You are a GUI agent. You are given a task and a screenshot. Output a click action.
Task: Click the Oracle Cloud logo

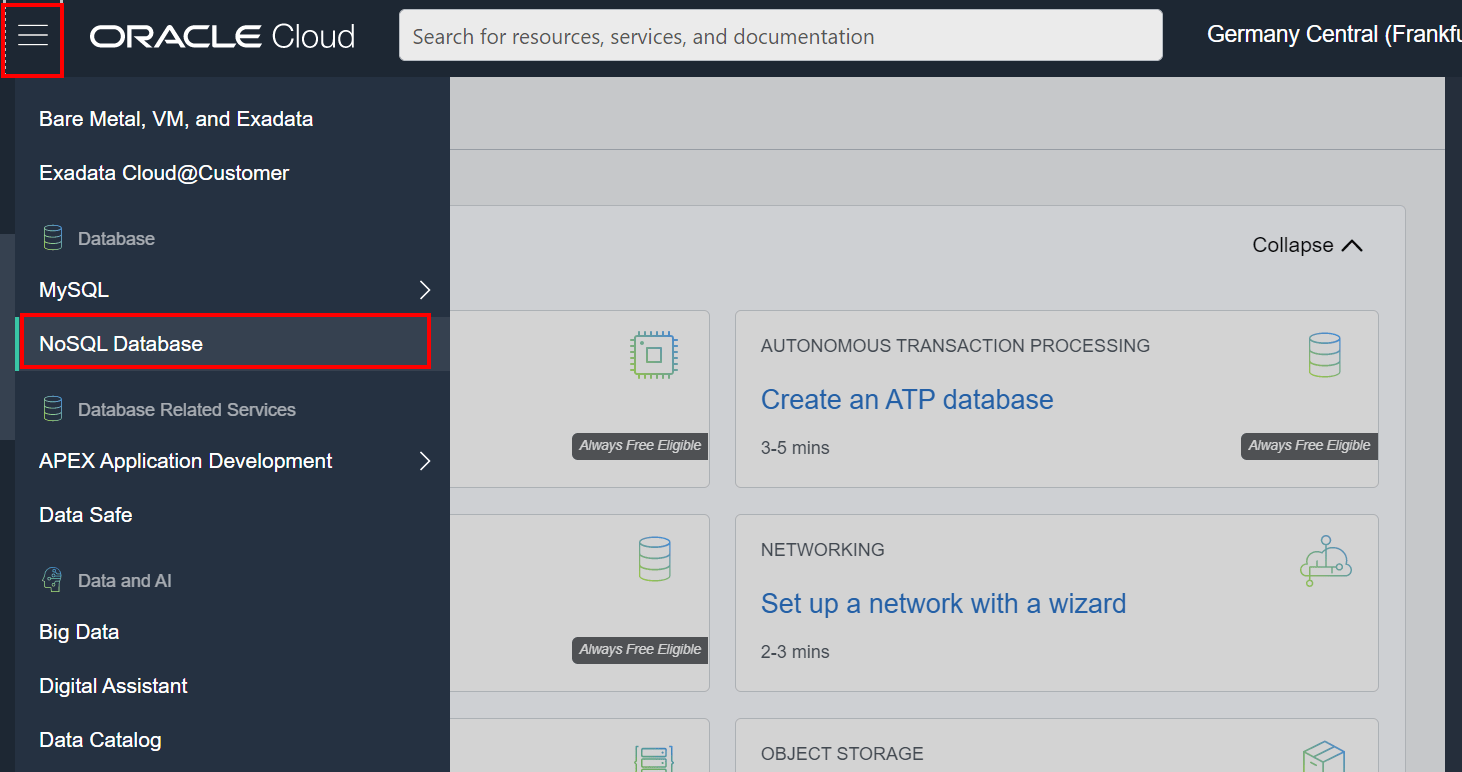221,36
